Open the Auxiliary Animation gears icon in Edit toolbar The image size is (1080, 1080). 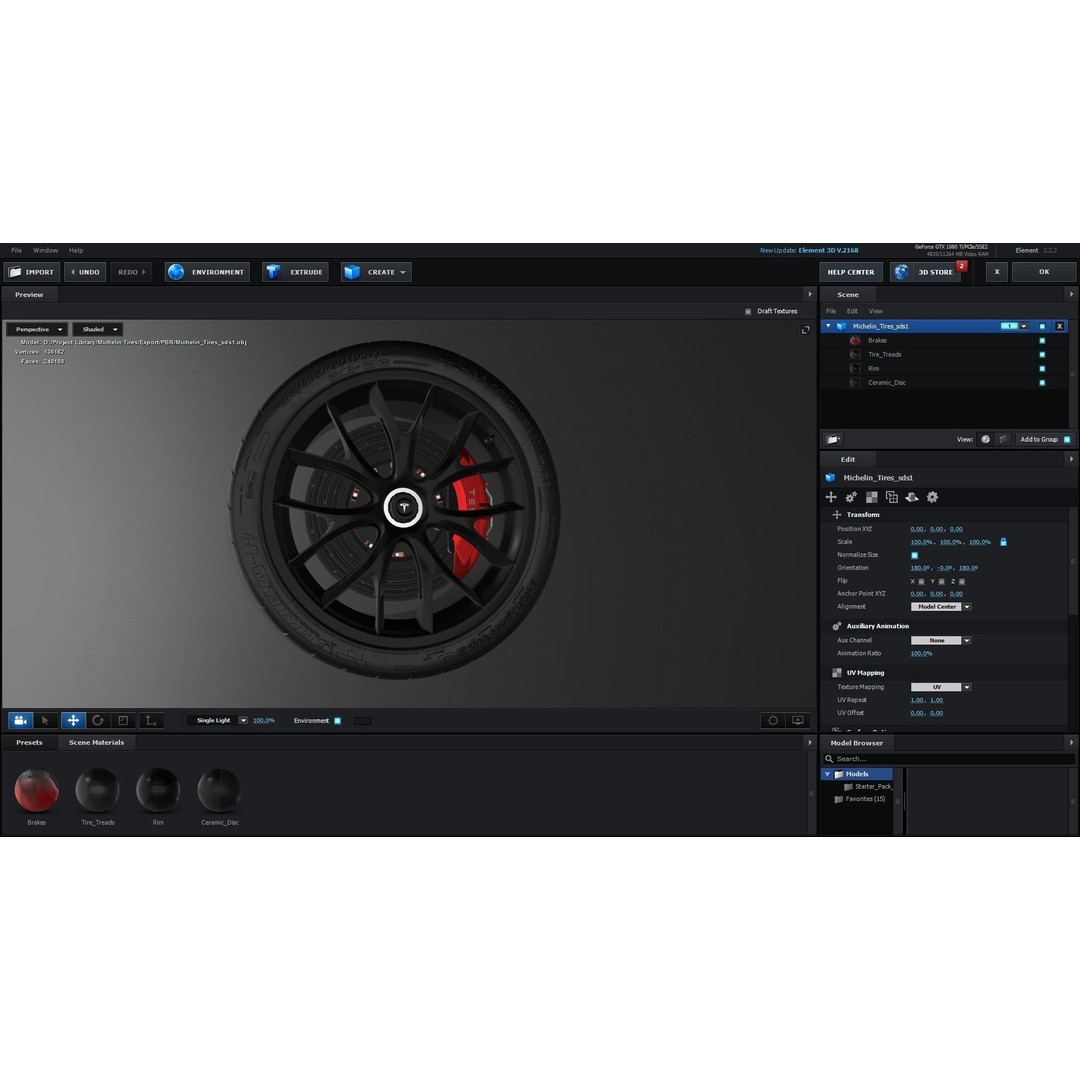tap(851, 497)
